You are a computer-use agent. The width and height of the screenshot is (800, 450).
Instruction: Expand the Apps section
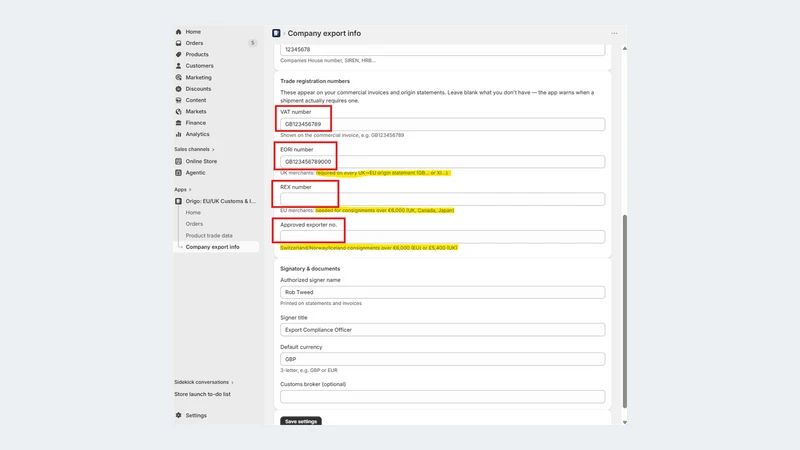[x=183, y=189]
